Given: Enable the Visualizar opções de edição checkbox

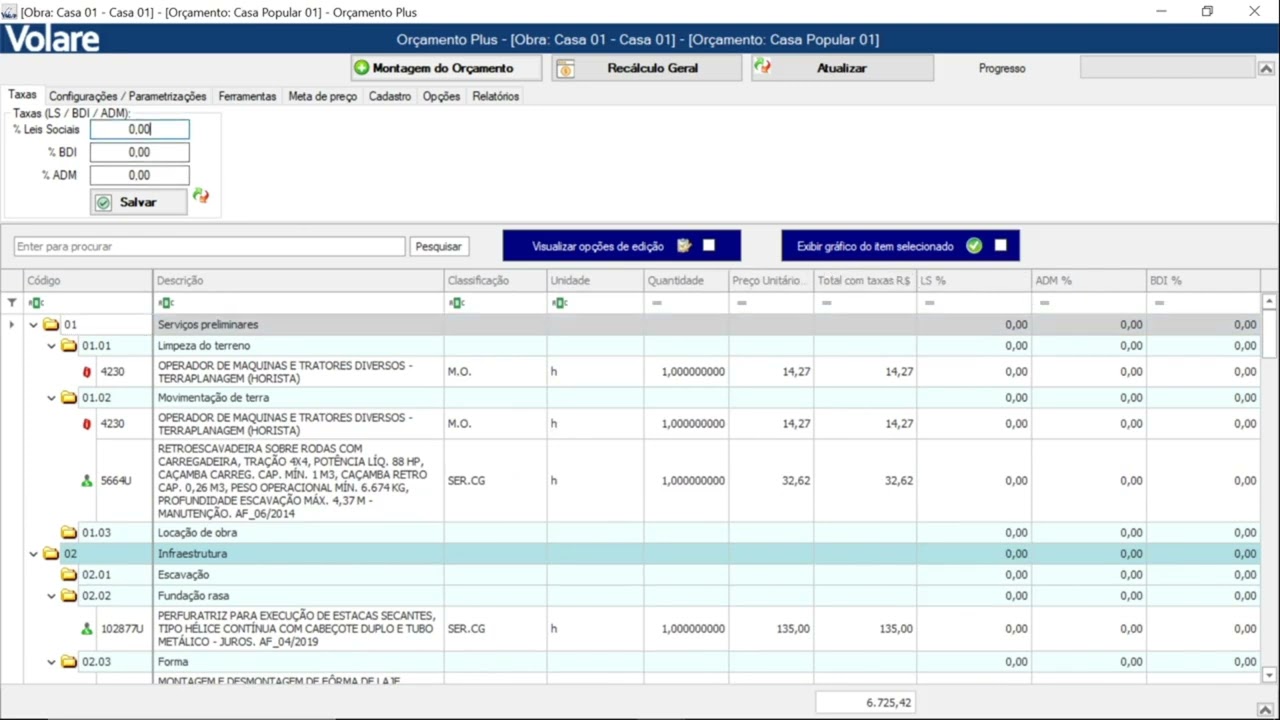Looking at the screenshot, I should coord(709,245).
